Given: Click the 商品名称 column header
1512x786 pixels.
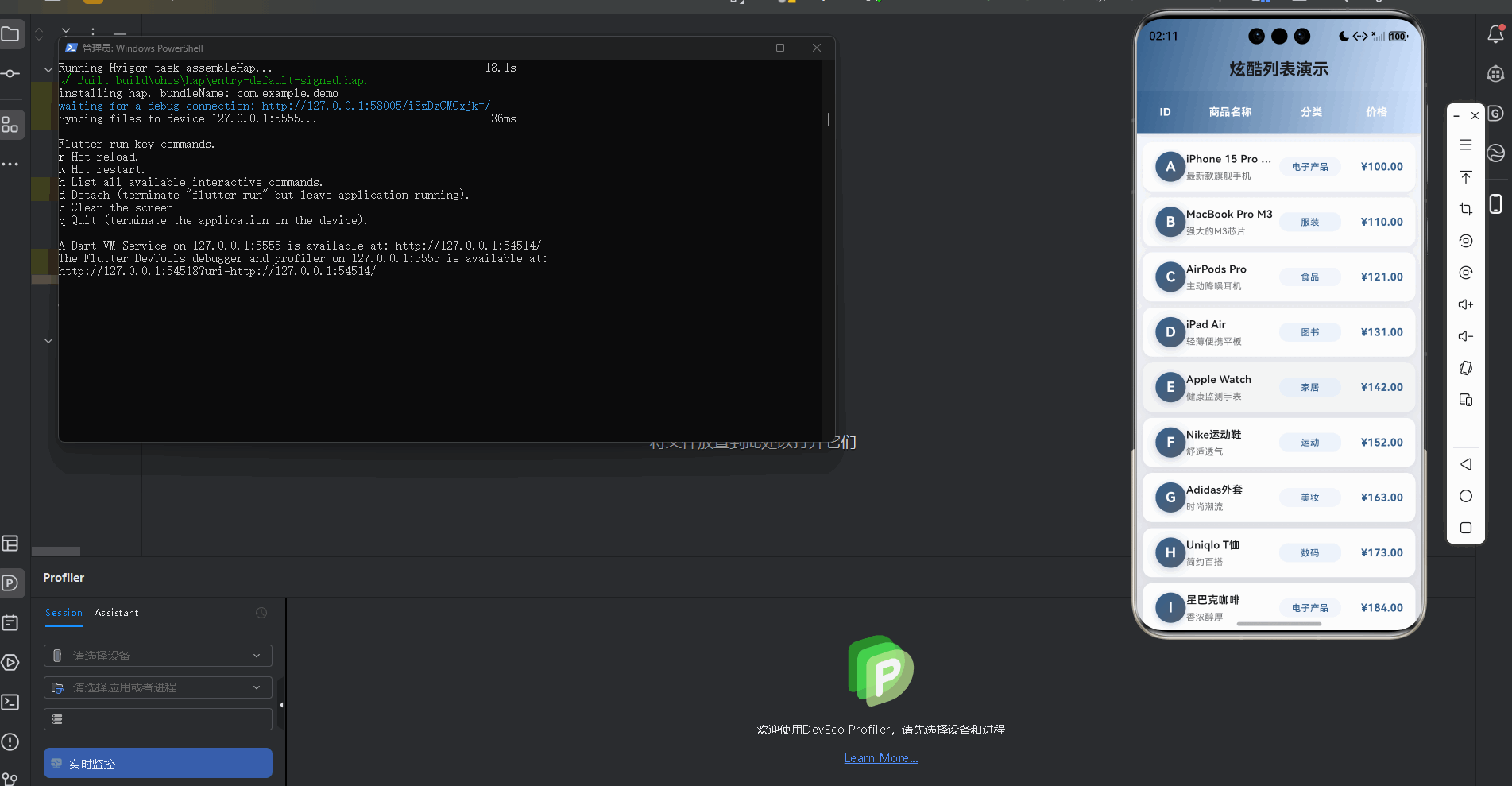Looking at the screenshot, I should tap(1230, 112).
